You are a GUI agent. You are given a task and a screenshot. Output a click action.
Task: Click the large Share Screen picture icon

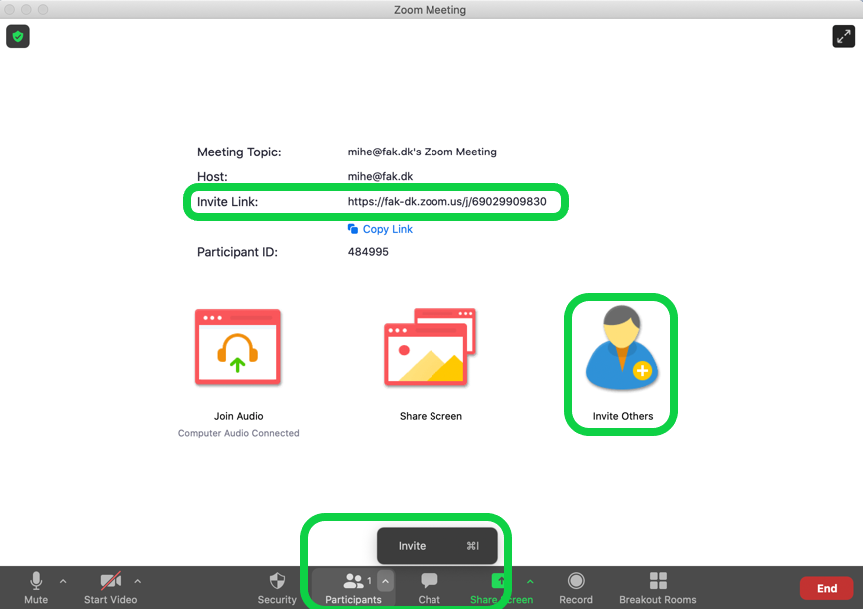point(430,347)
